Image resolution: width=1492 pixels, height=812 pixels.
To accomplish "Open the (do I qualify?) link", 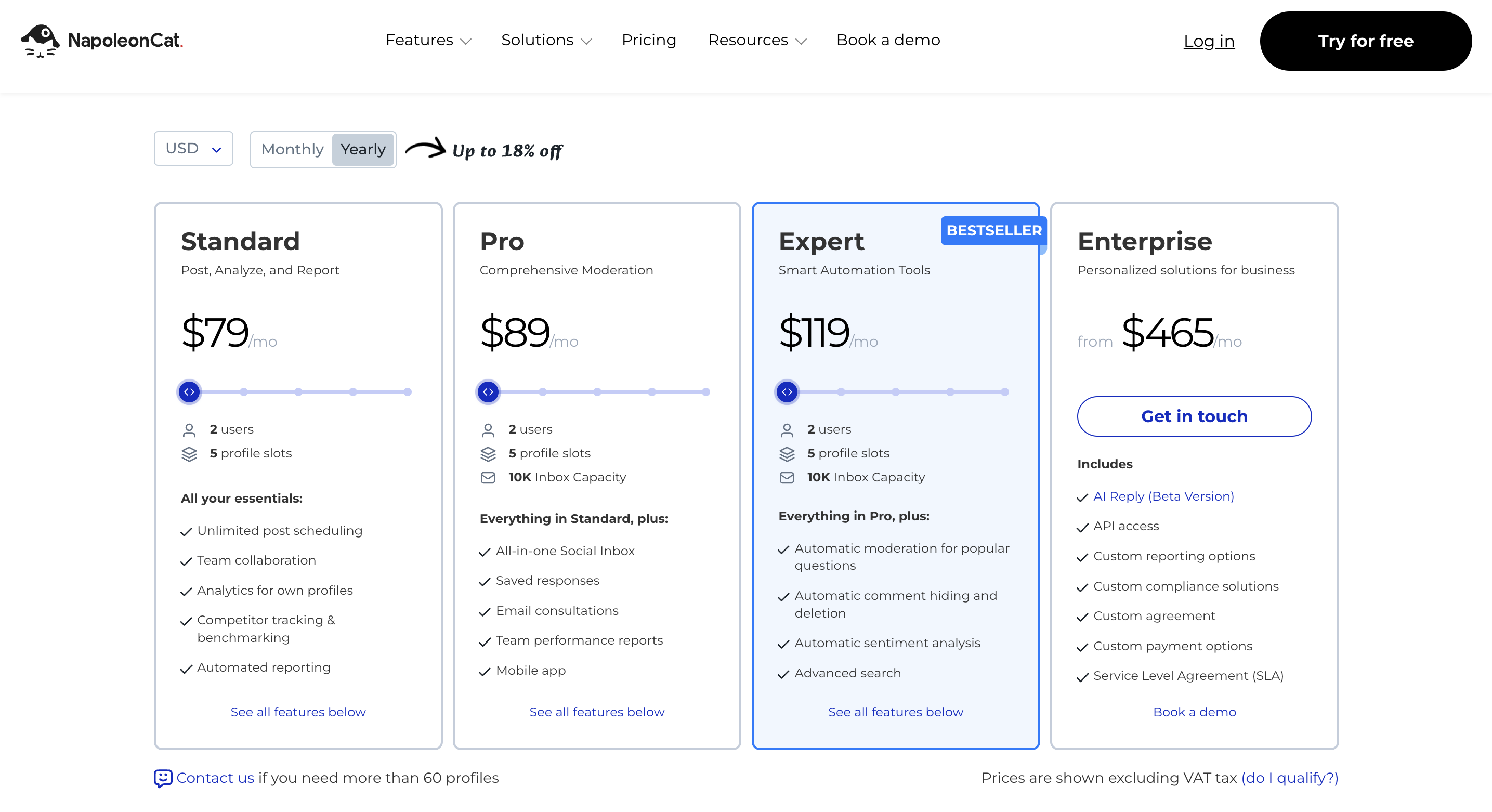I will tap(1289, 778).
